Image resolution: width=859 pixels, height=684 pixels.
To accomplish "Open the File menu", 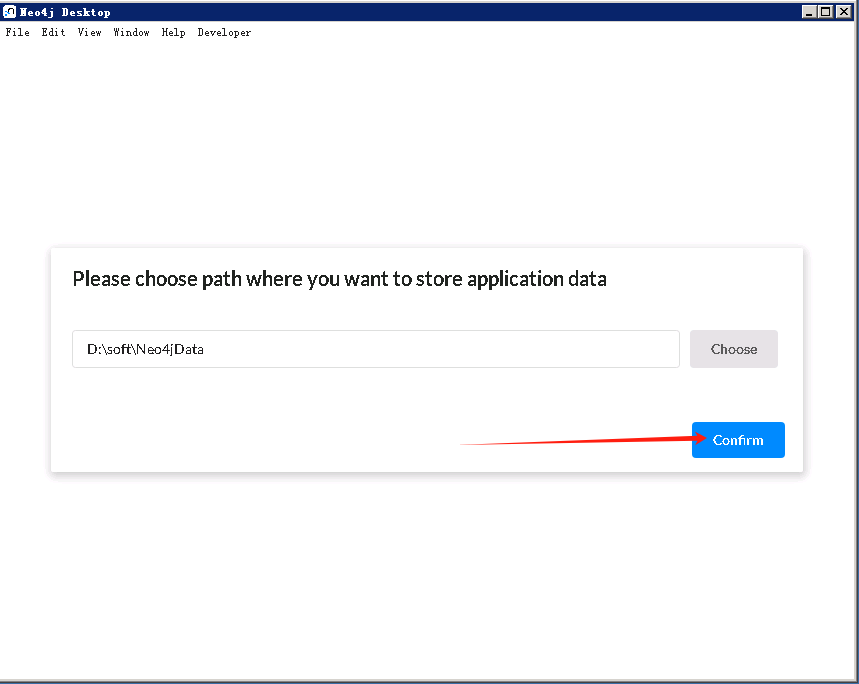I will [x=18, y=32].
